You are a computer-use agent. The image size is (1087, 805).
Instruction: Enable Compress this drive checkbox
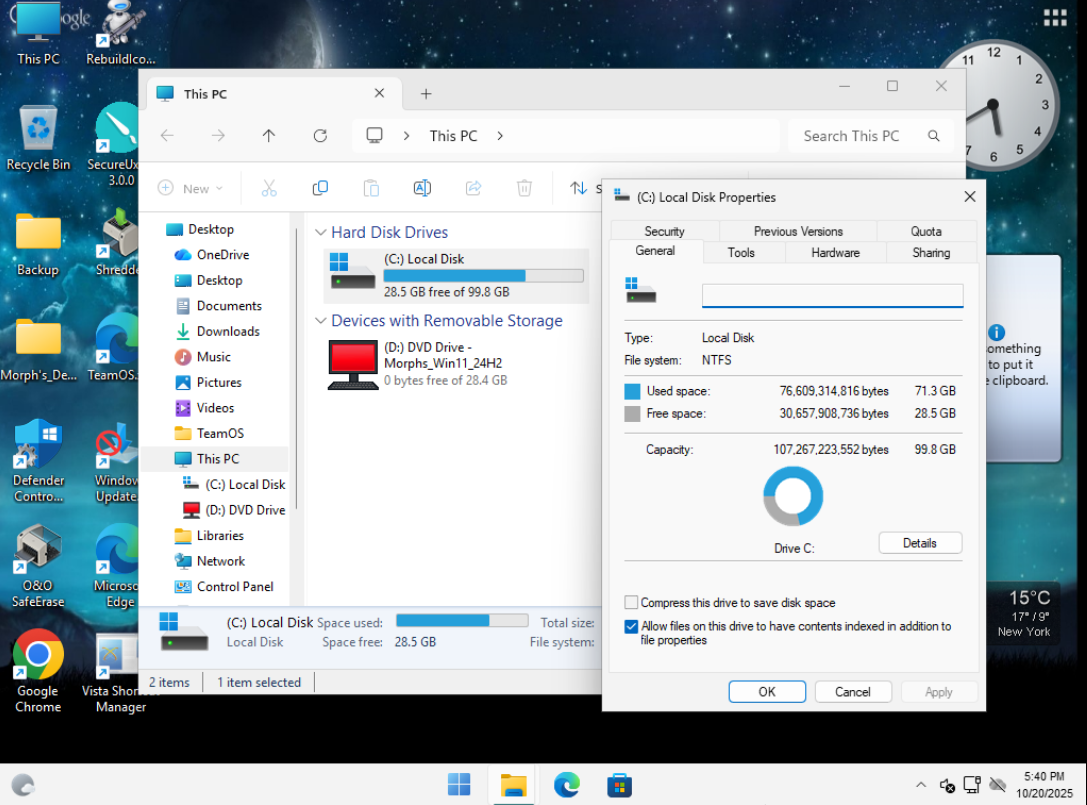pyautogui.click(x=631, y=603)
